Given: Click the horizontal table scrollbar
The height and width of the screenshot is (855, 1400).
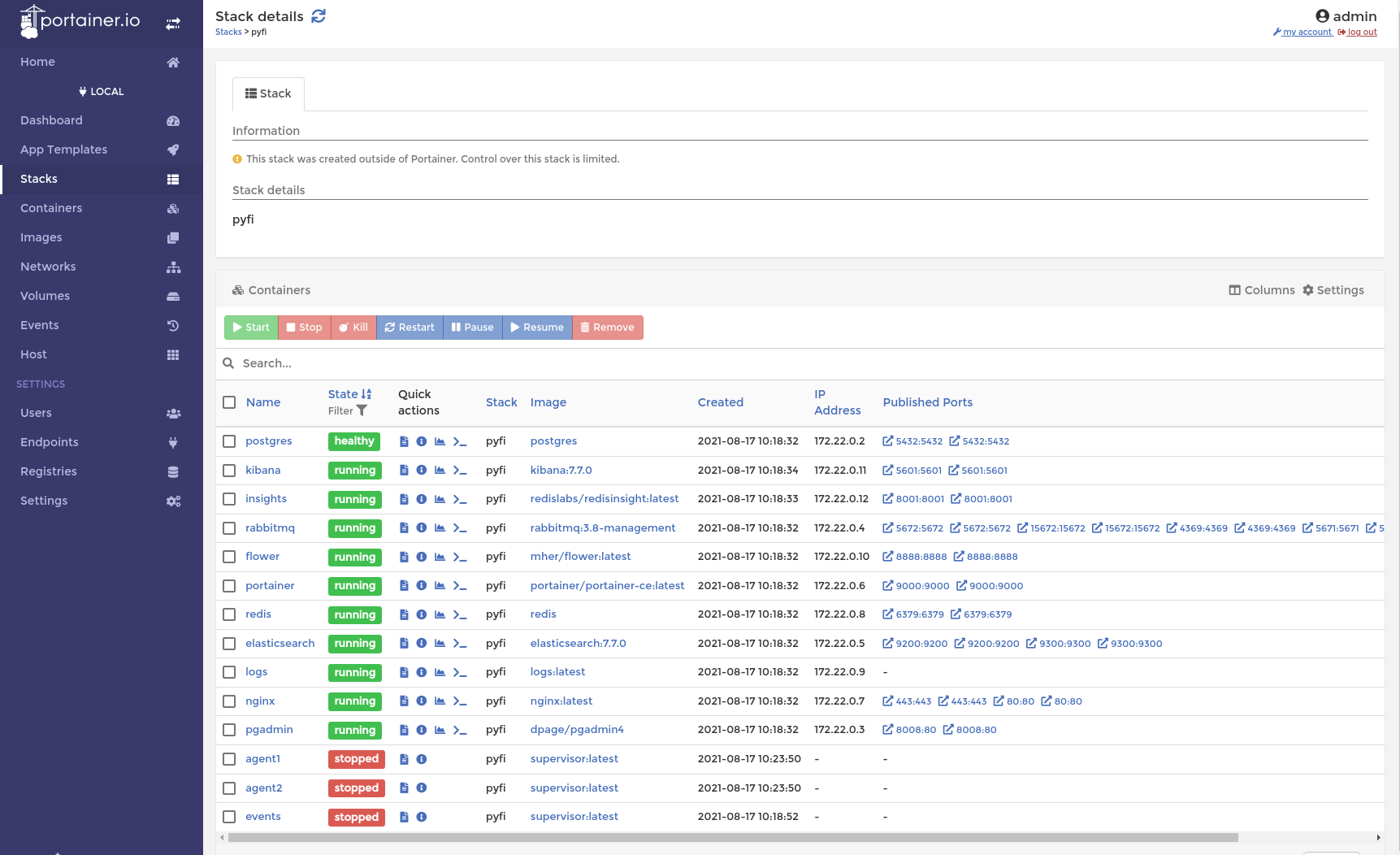Looking at the screenshot, I should (733, 837).
